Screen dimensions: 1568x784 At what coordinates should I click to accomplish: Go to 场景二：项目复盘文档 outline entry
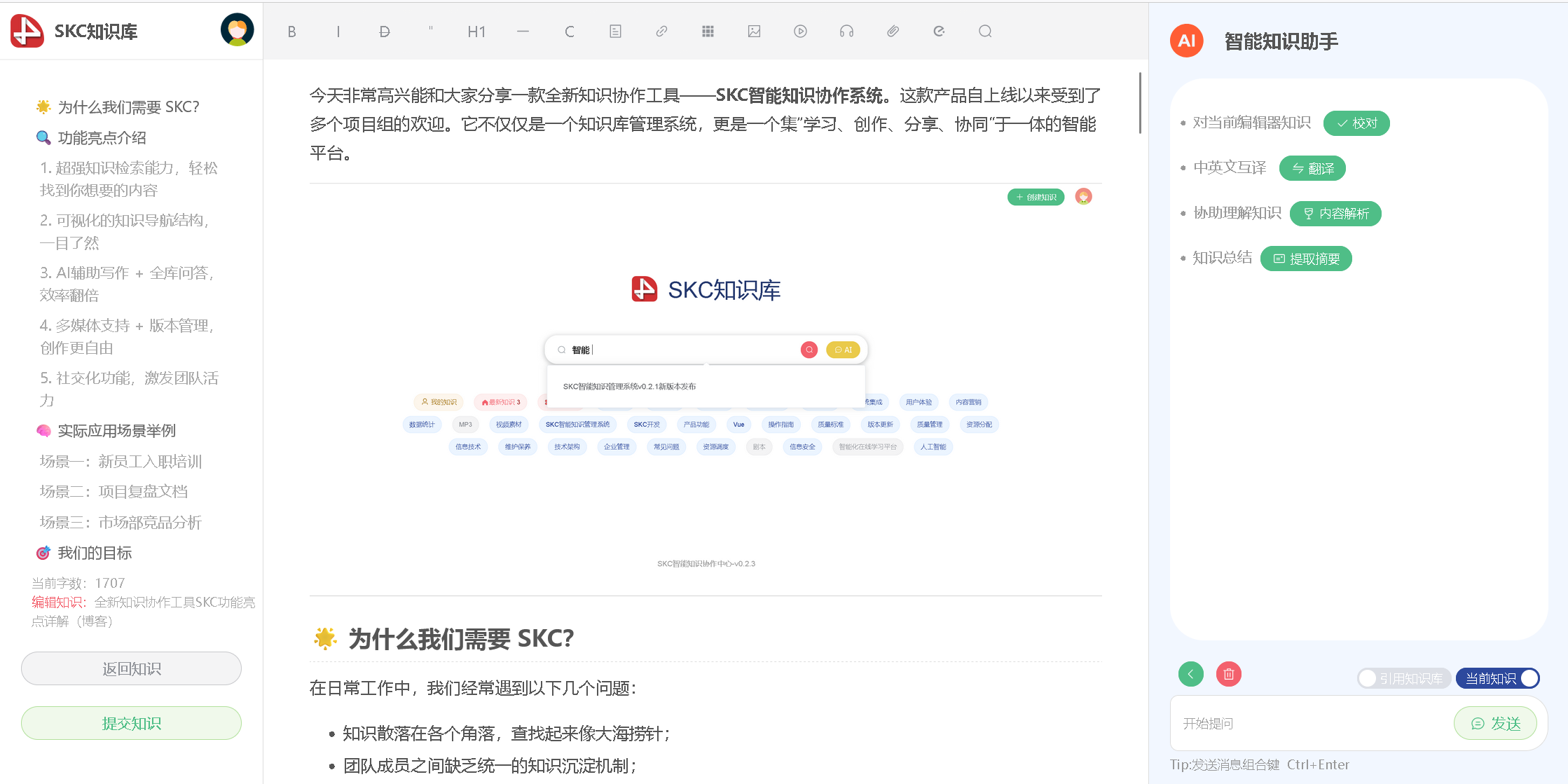pyautogui.click(x=114, y=492)
